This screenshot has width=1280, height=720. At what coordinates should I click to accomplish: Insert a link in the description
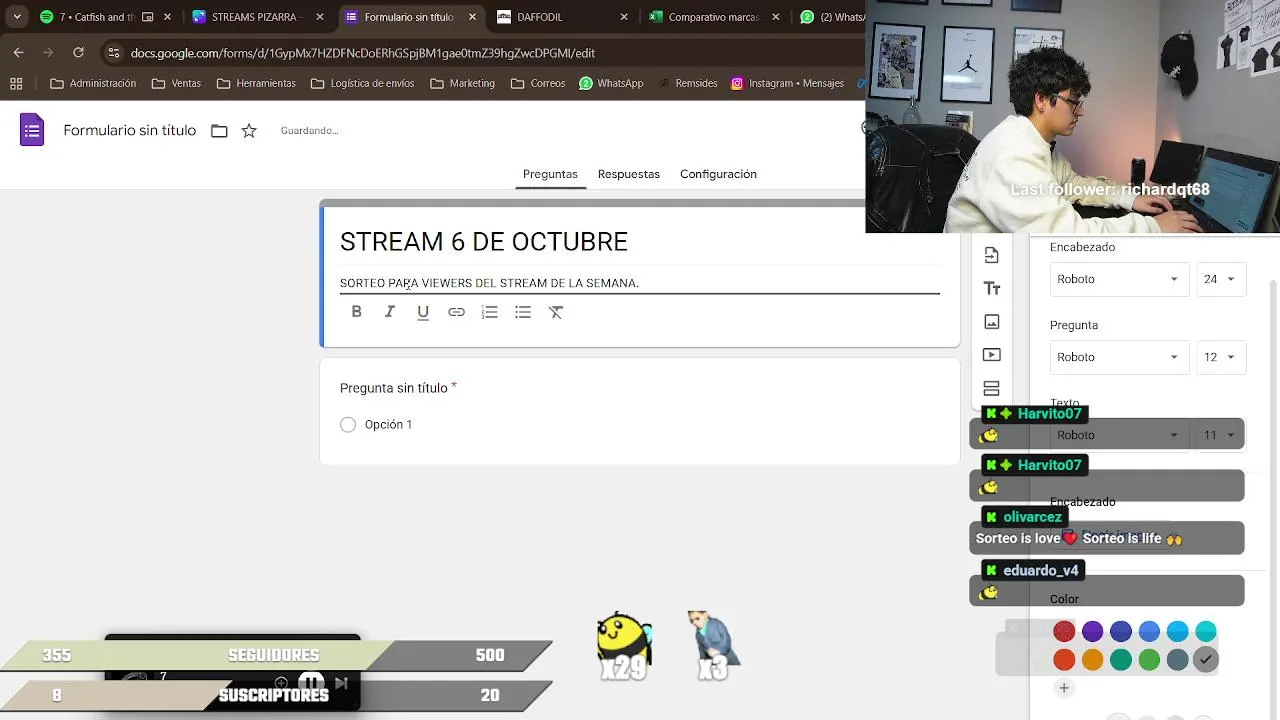(456, 312)
